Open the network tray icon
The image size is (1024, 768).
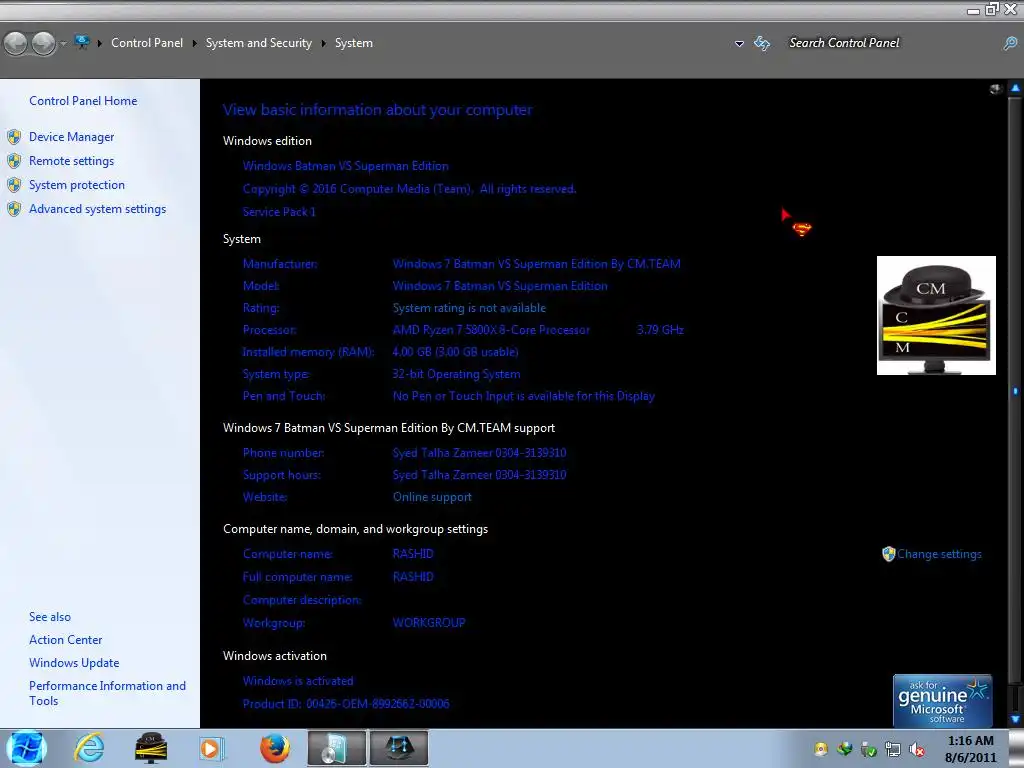coord(893,749)
